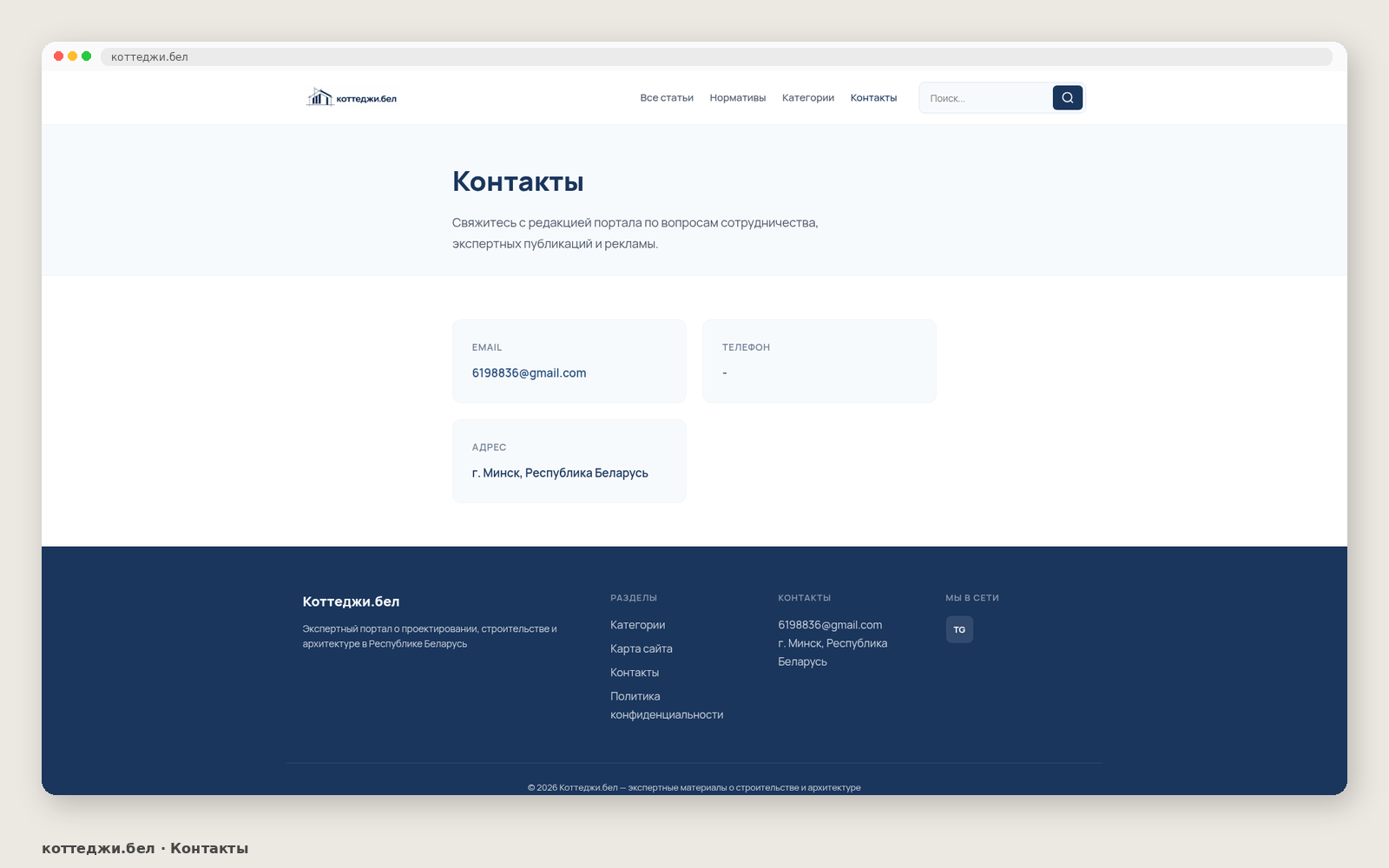The image size is (1389, 868).
Task: Open Политика конфиденциальности footer link
Action: click(667, 706)
